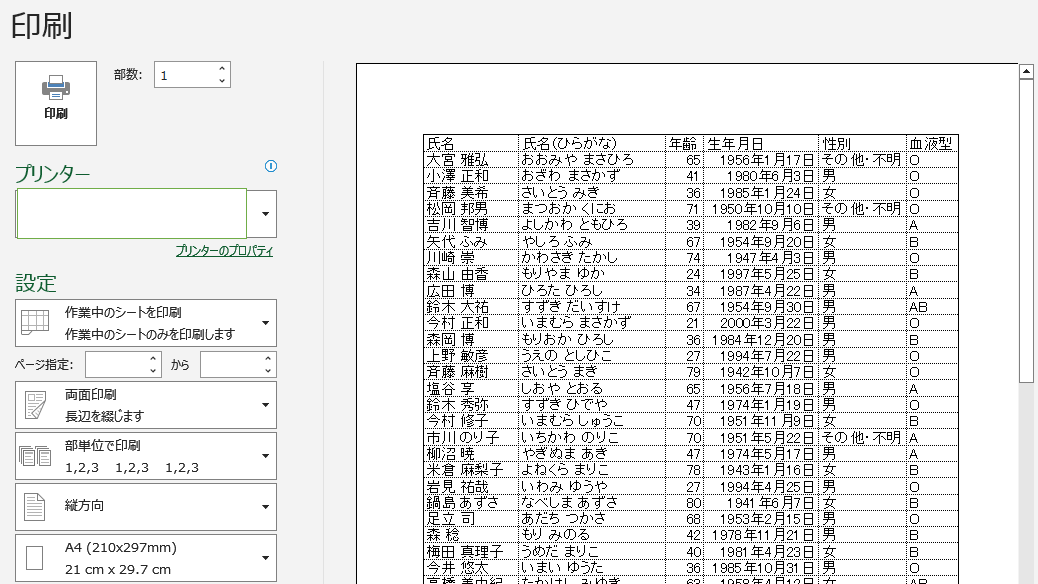Increase the number of copies
The height and width of the screenshot is (584, 1038).
pos(222,68)
